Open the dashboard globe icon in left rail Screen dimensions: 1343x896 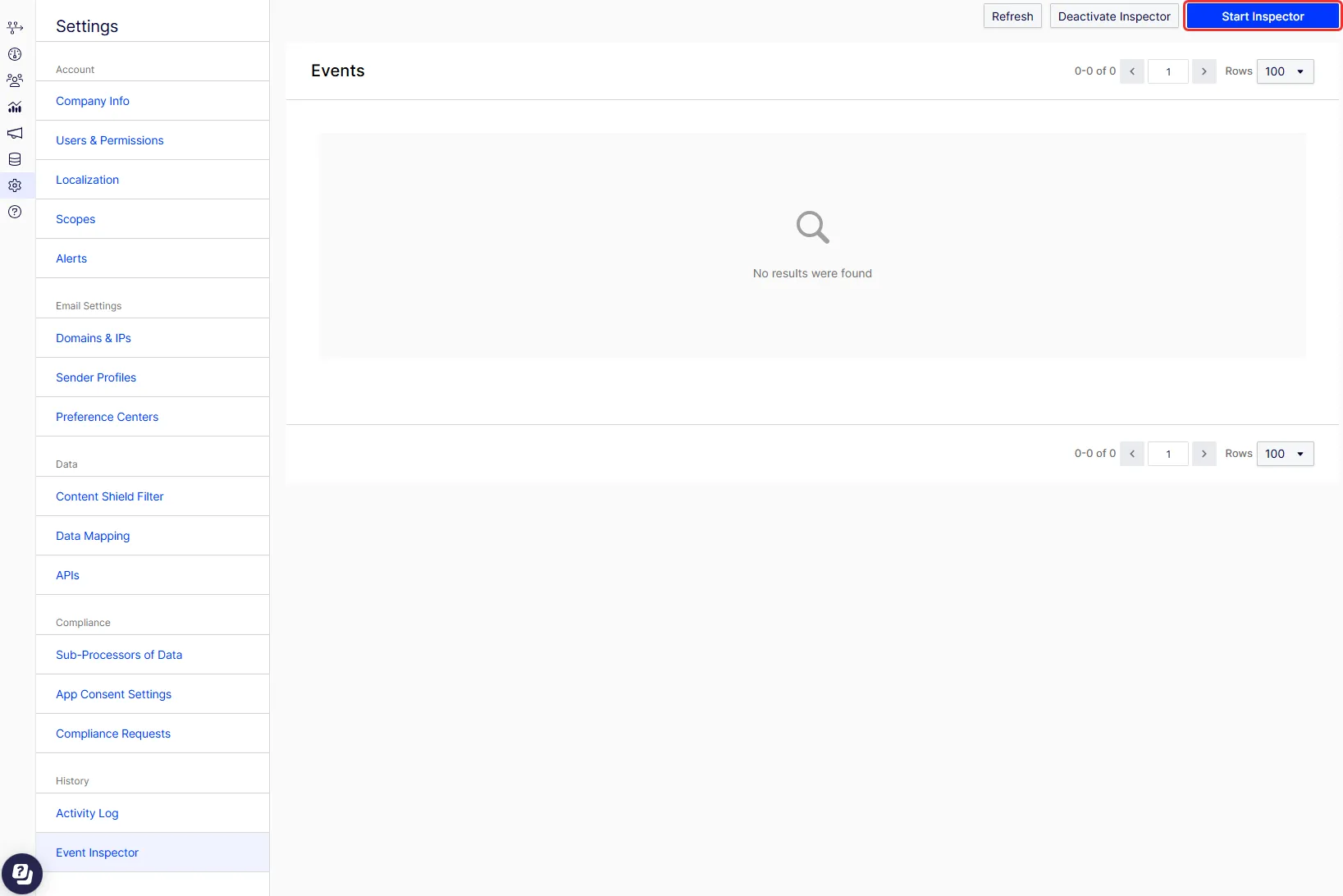15,54
